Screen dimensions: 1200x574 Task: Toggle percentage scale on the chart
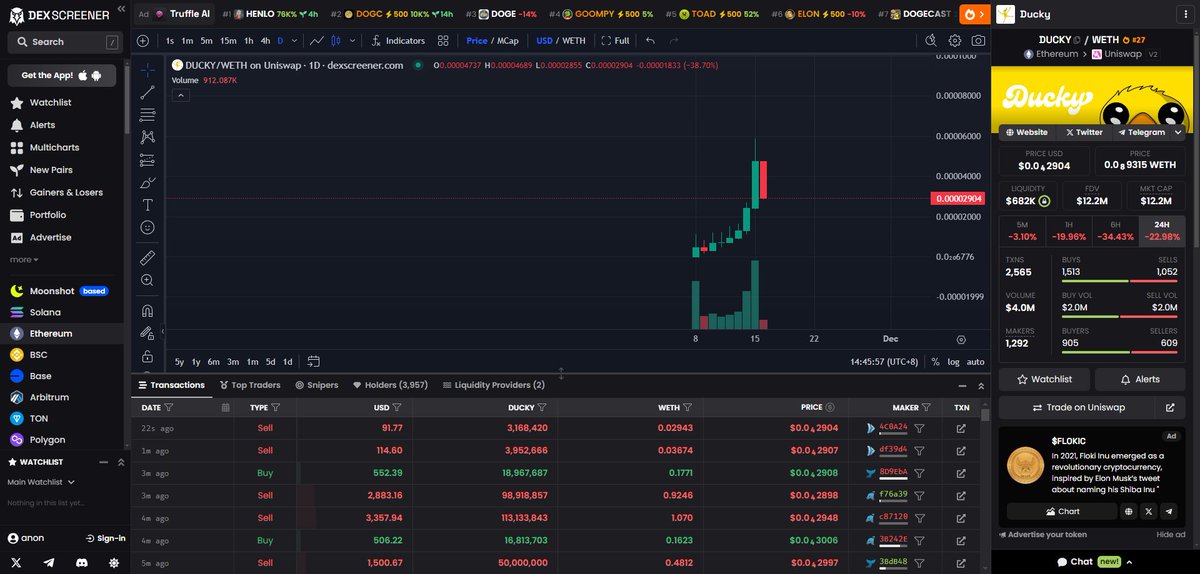[935, 361]
